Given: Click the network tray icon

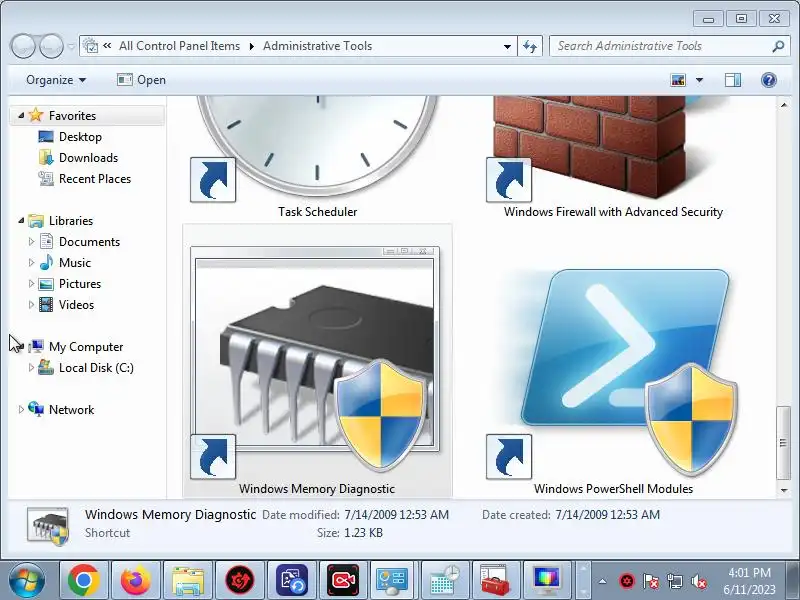Looking at the screenshot, I should (x=675, y=581).
